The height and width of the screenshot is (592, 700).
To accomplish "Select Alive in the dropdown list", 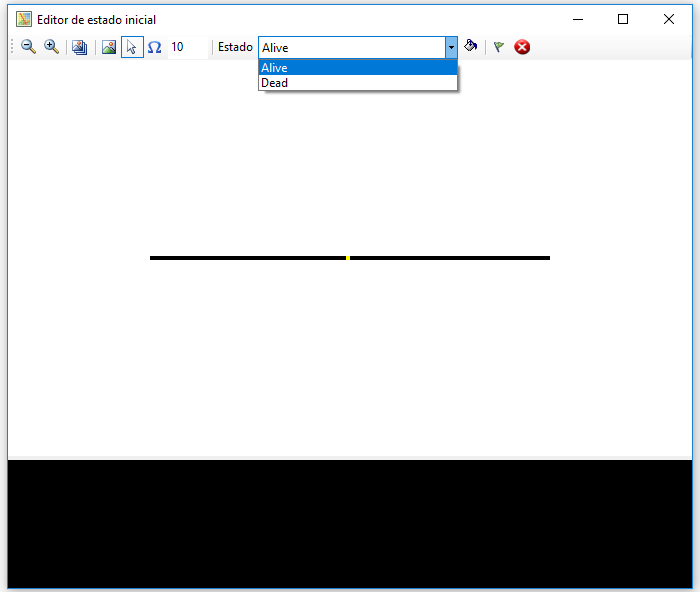I will pos(358,67).
